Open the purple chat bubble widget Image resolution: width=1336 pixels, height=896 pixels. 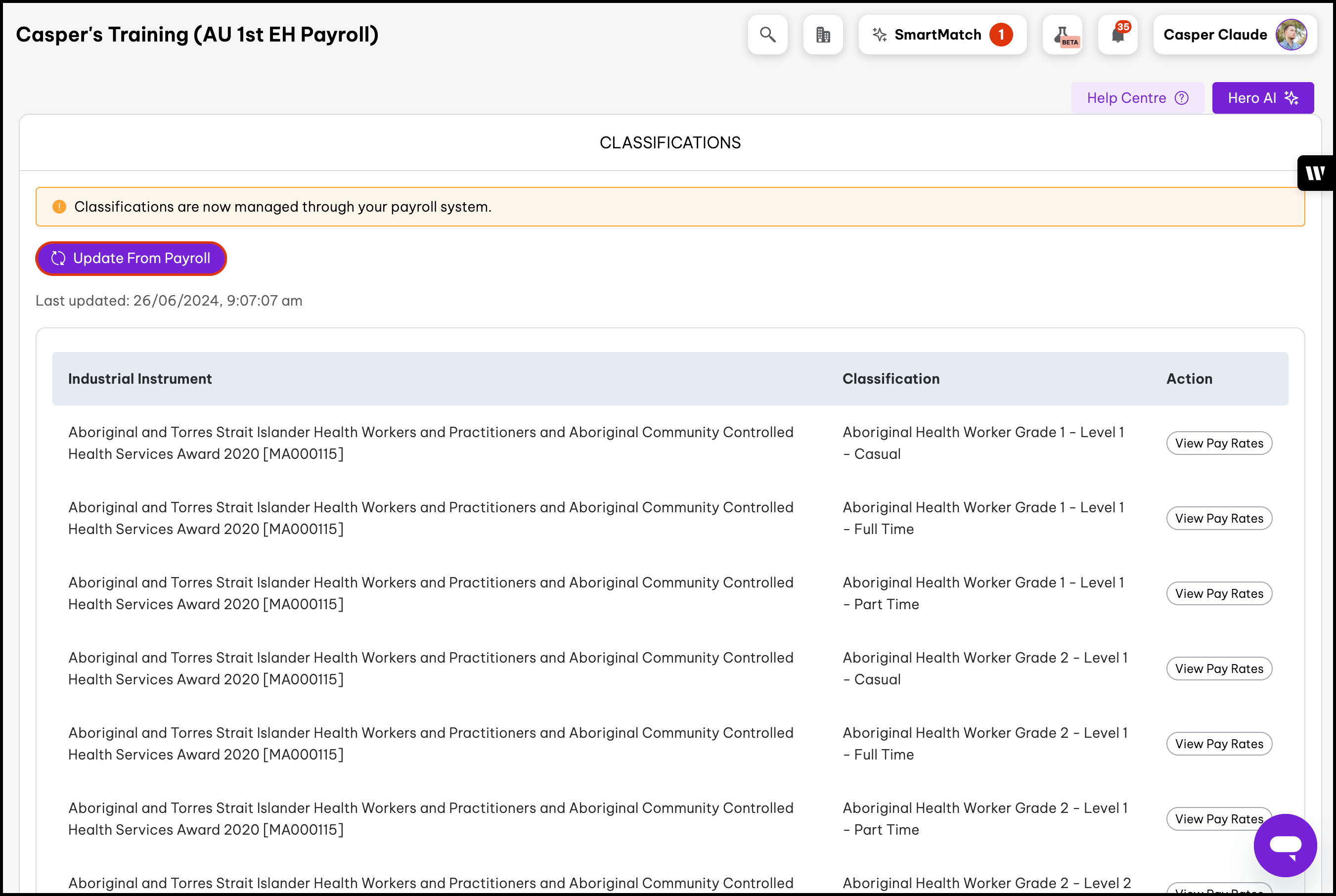point(1285,845)
